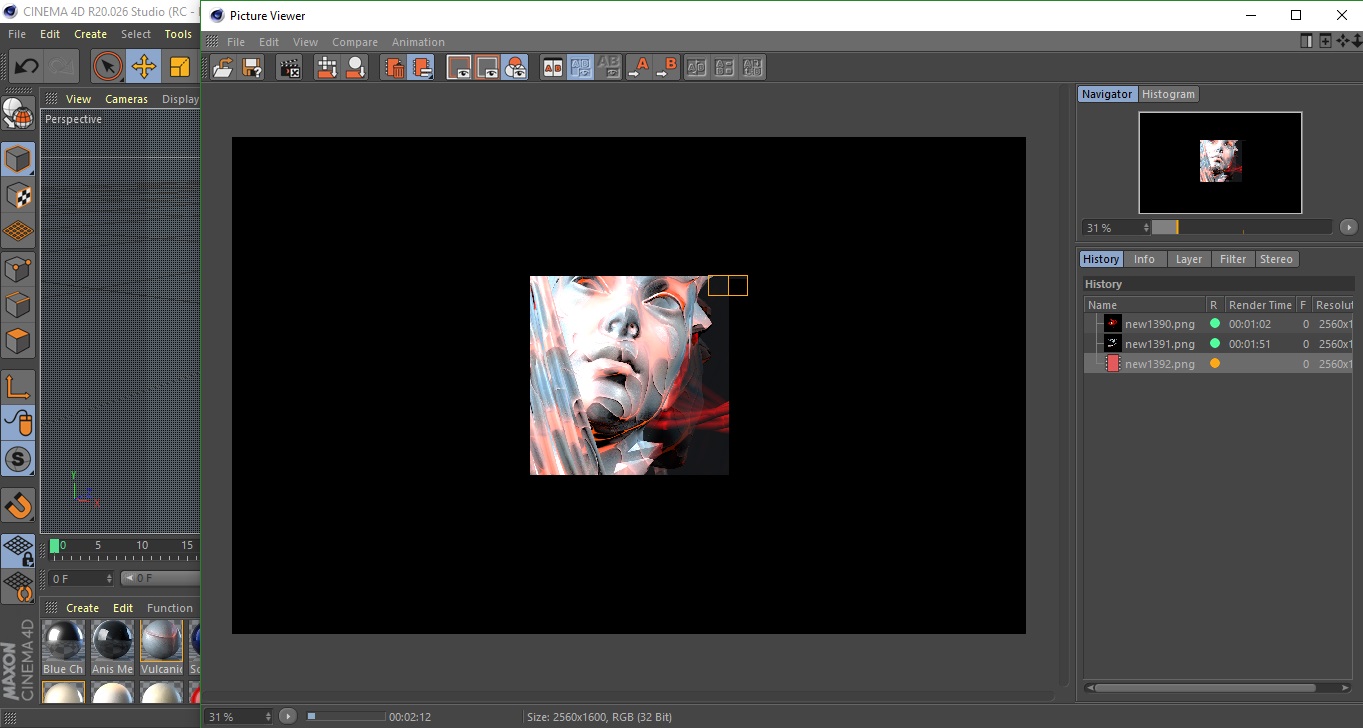Click the Locked Workplane grid icon
1363x728 pixels.
18,551
